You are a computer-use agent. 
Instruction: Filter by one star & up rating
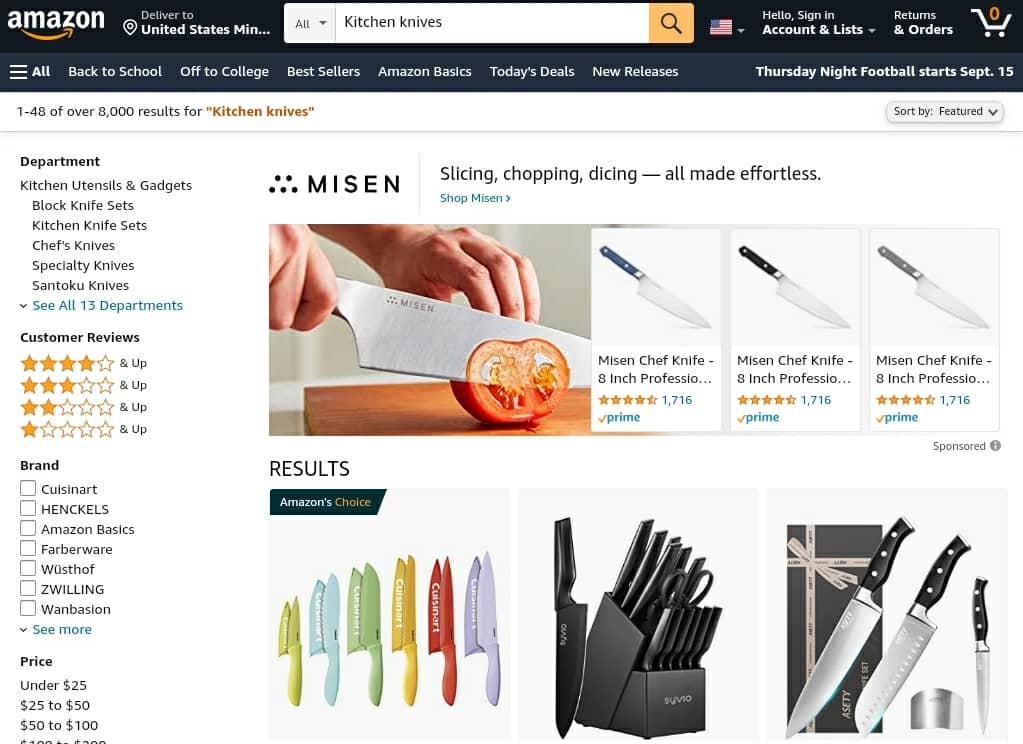click(x=84, y=429)
